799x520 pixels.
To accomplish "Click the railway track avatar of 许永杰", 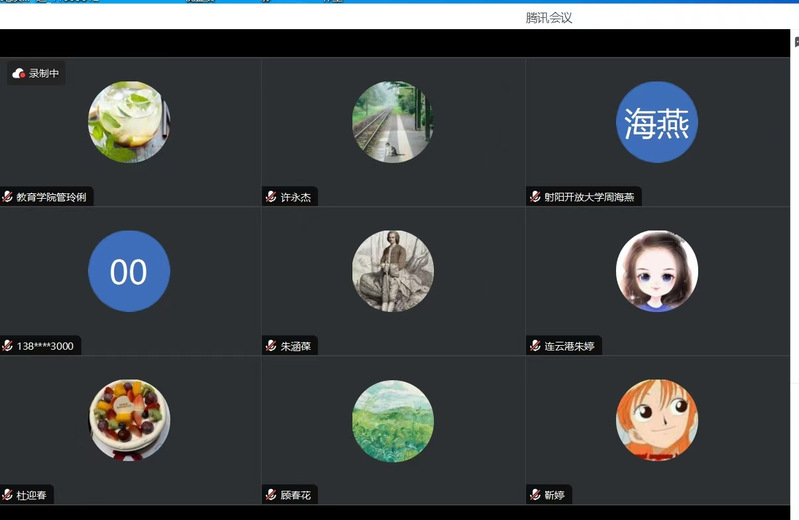I will pos(393,122).
